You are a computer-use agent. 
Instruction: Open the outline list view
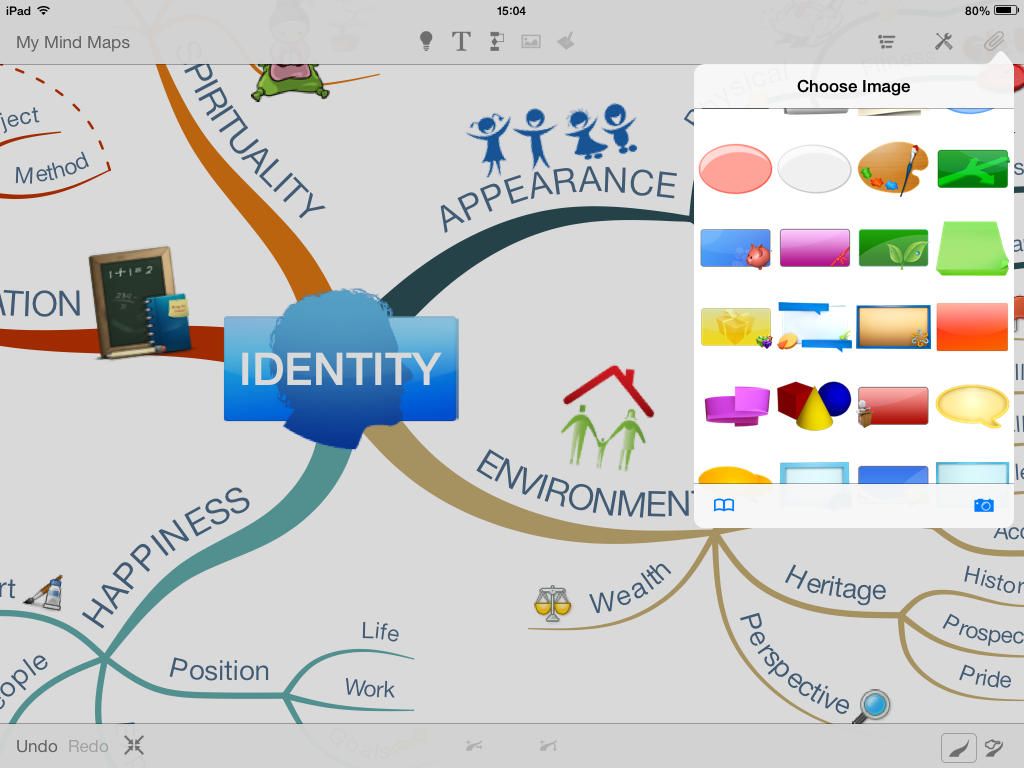coord(886,41)
